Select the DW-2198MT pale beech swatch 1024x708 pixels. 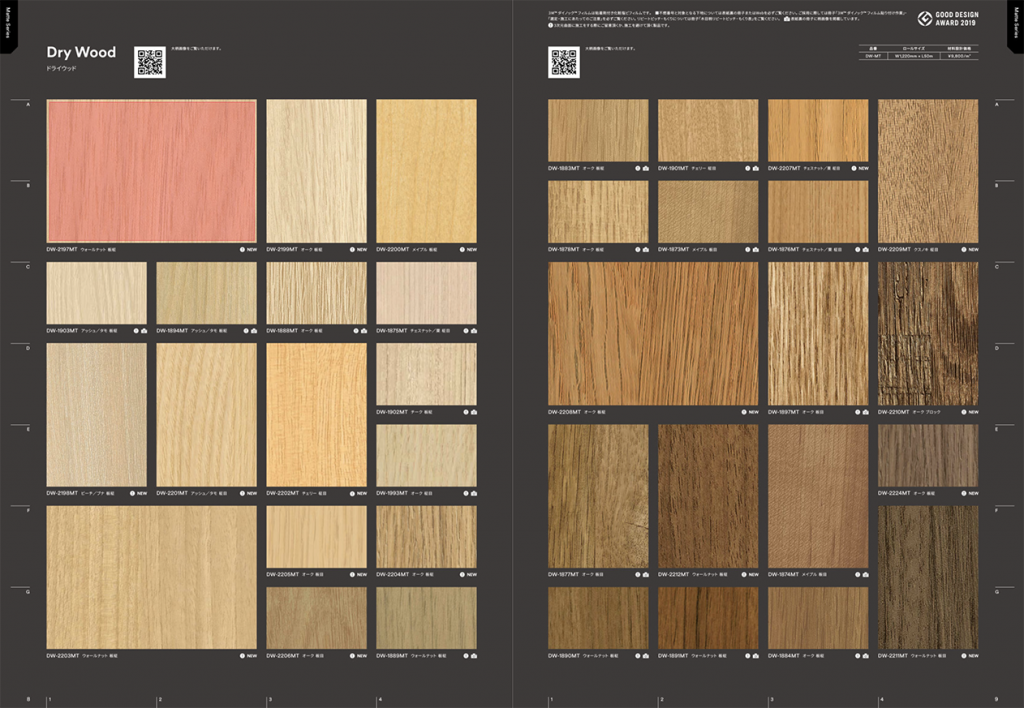coord(97,415)
